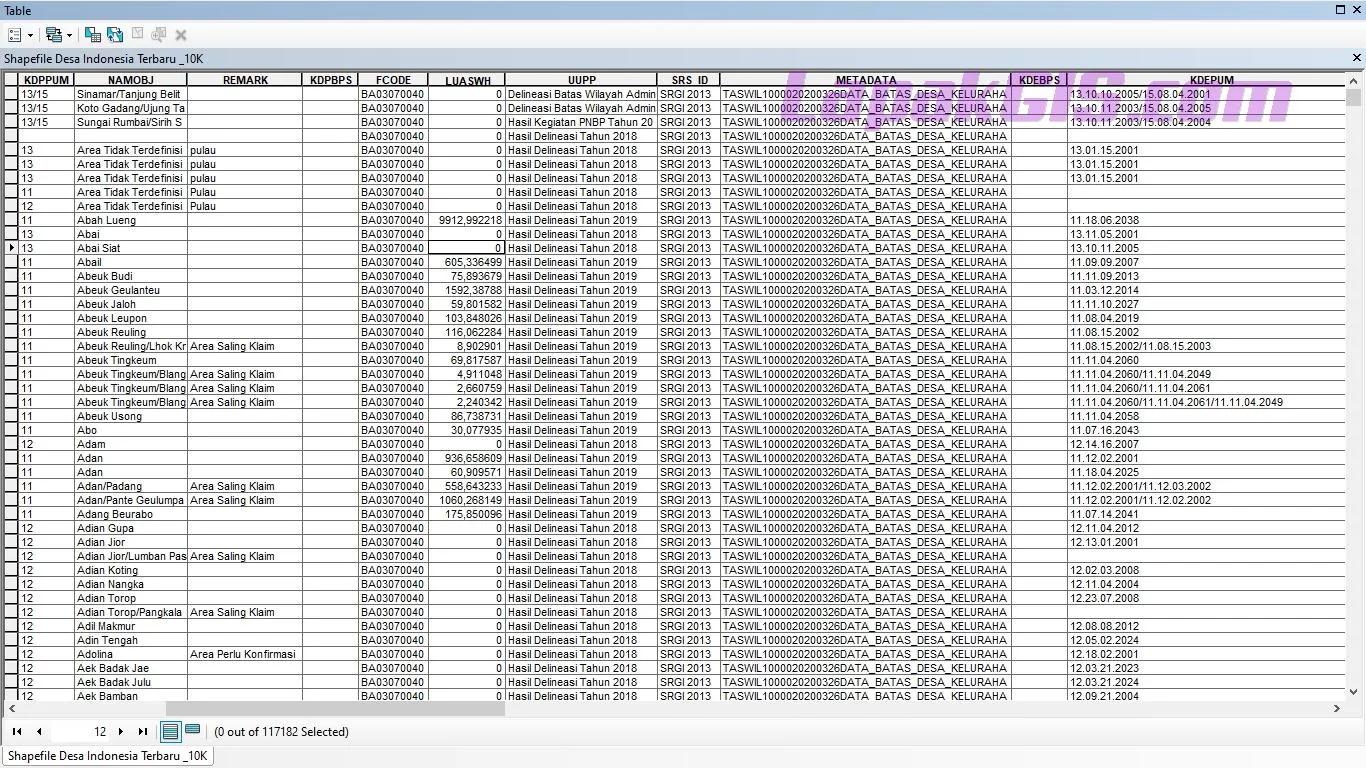Screen dimensions: 1366x768
Task: Click the row selector for Abah Lueng
Action: tap(12, 220)
